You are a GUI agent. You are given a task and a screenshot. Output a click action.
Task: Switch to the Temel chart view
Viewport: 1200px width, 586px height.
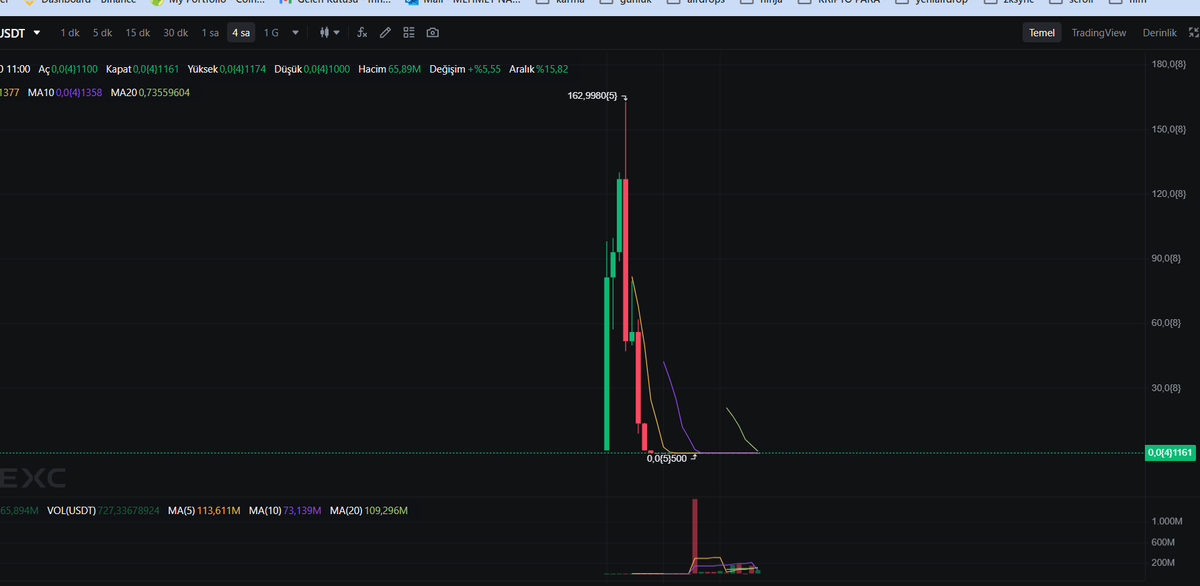[x=1042, y=33]
